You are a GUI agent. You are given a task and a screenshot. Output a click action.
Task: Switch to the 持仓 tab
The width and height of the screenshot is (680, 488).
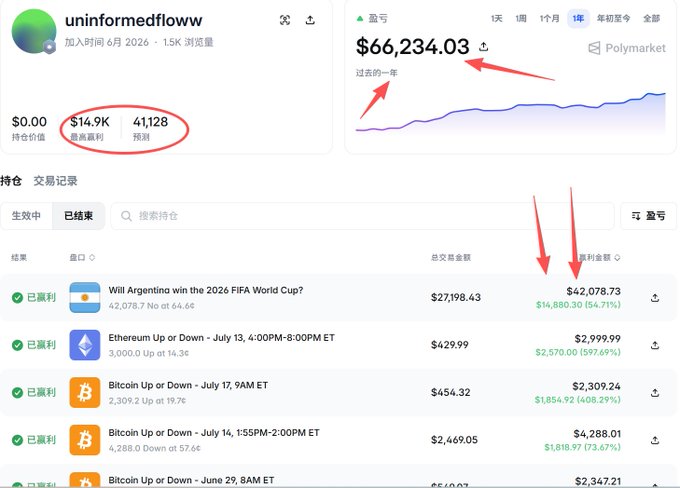11,181
